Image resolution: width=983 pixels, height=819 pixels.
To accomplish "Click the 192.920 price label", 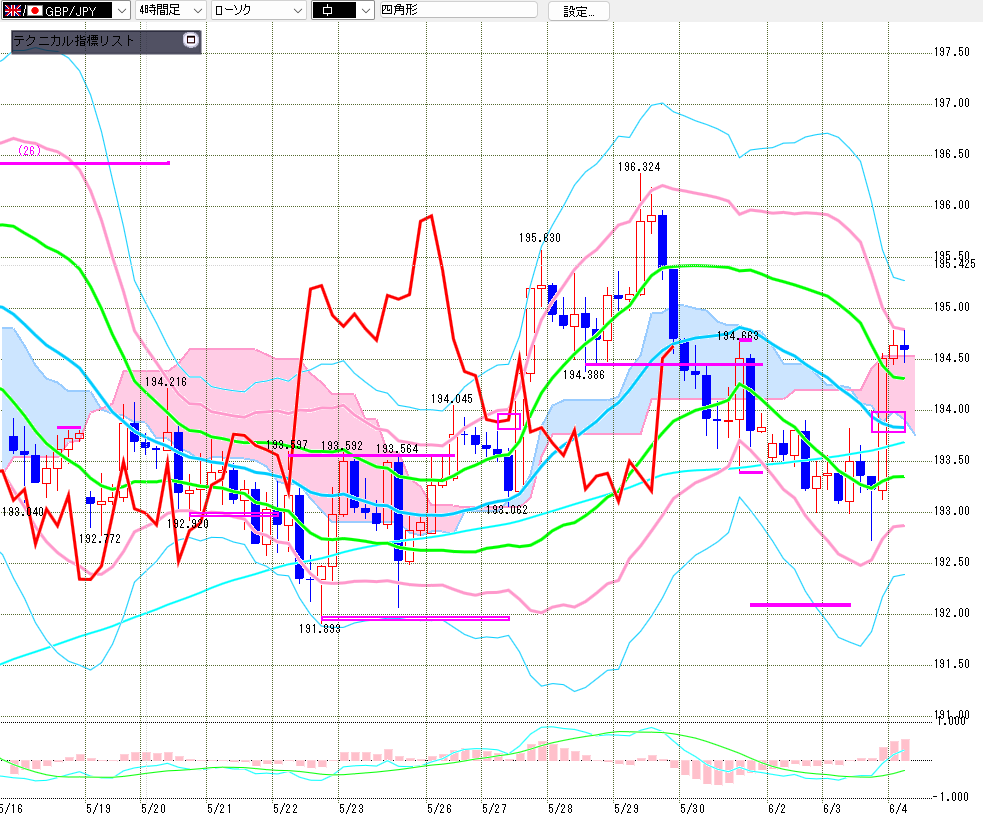I will coord(187,524).
